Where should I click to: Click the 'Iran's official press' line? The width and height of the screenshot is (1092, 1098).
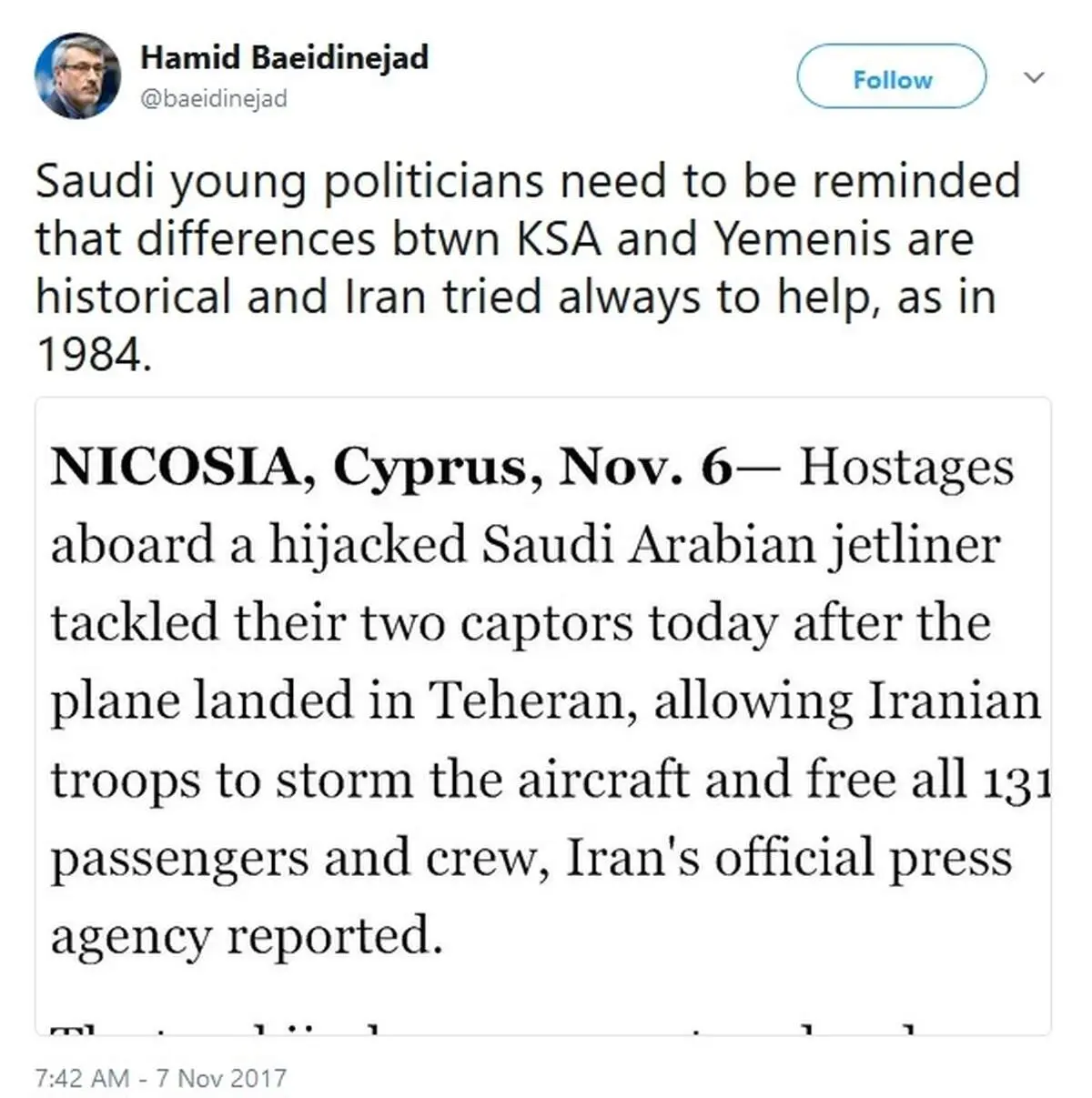coord(531,858)
